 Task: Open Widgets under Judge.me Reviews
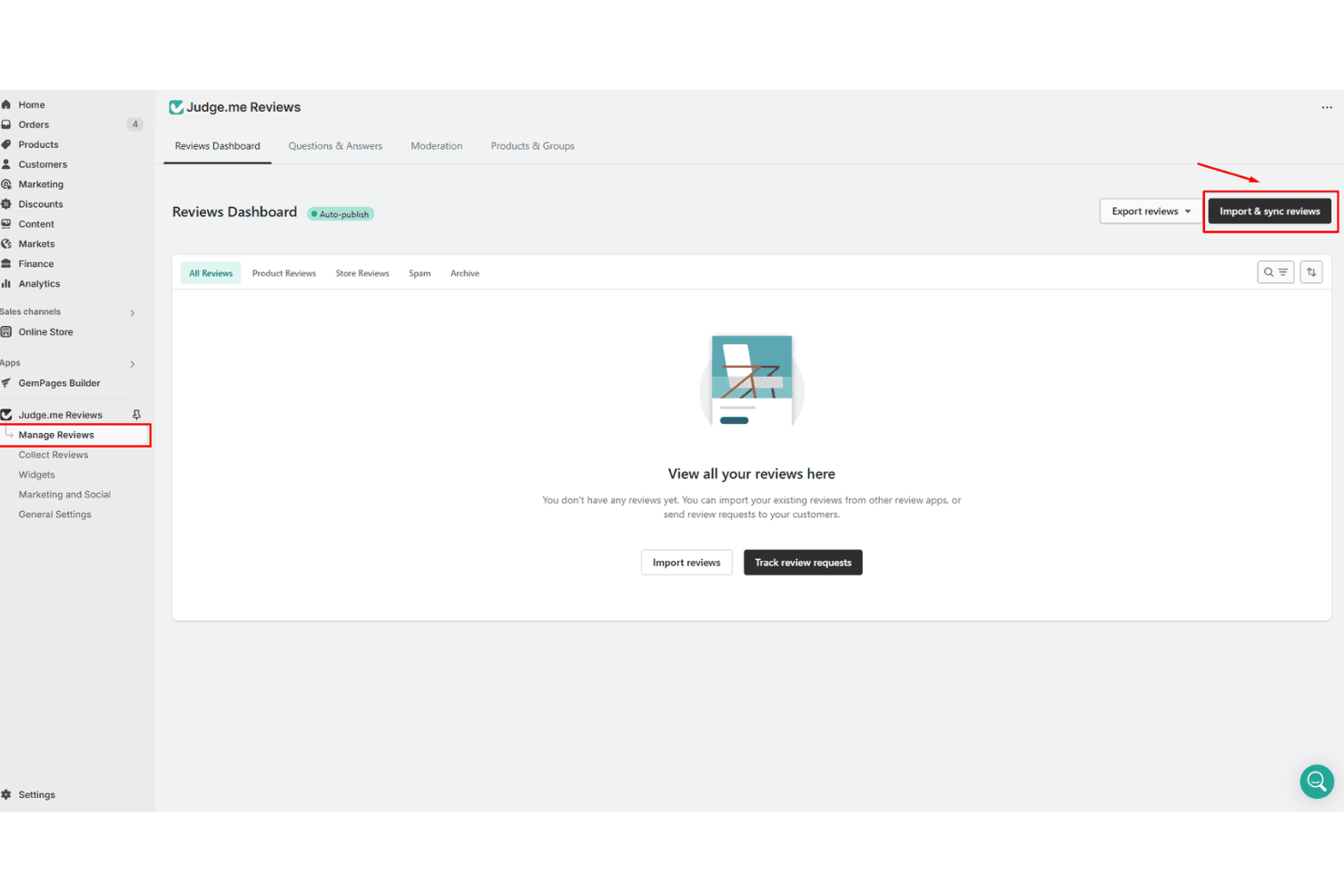click(x=37, y=475)
